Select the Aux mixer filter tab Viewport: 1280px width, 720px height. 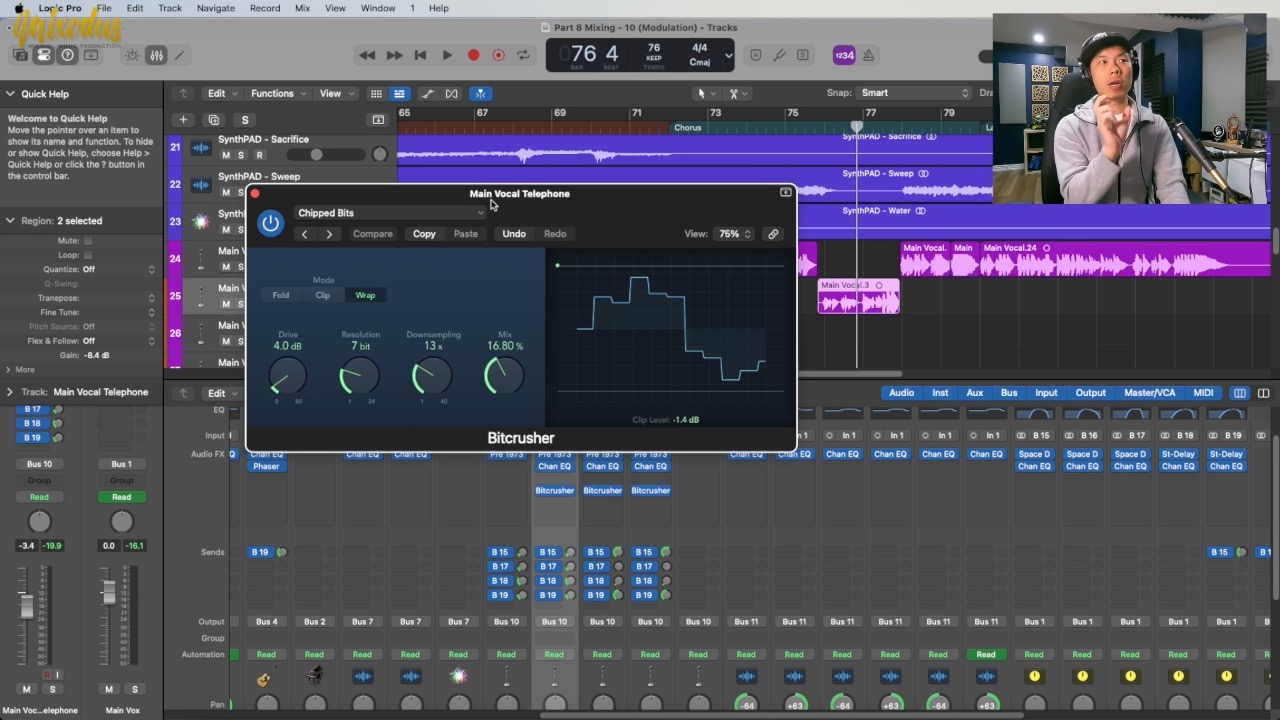975,393
